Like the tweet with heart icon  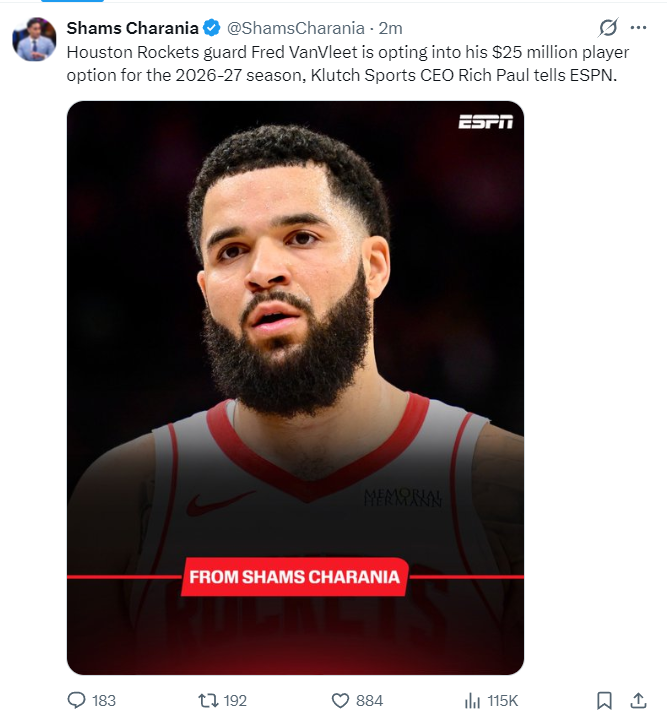pyautogui.click(x=341, y=700)
